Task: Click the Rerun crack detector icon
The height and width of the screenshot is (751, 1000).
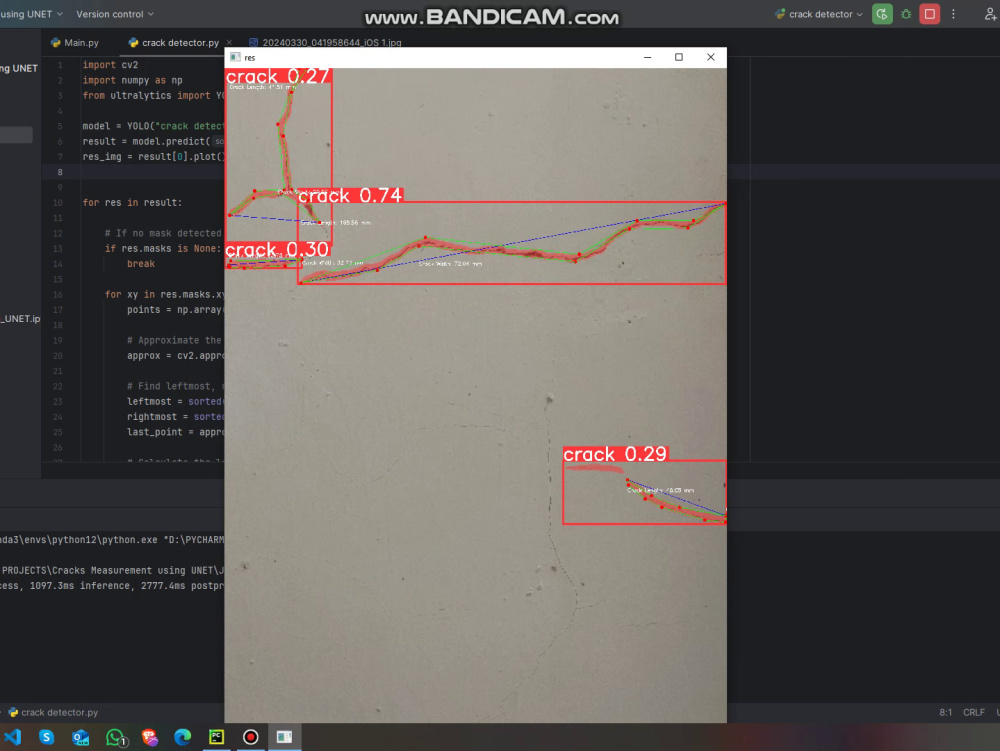Action: click(x=882, y=14)
